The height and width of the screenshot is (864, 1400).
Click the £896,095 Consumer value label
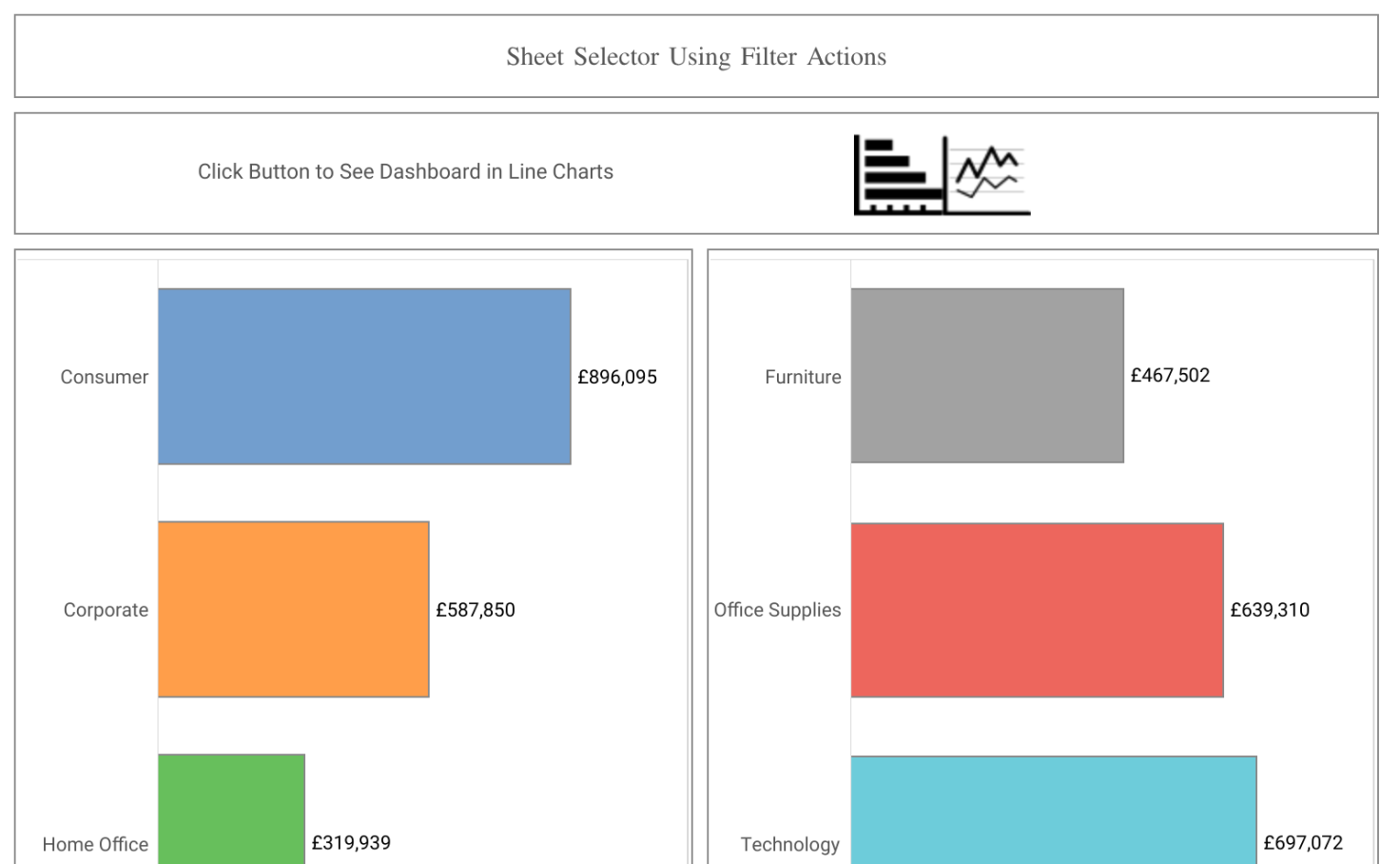coord(617,377)
